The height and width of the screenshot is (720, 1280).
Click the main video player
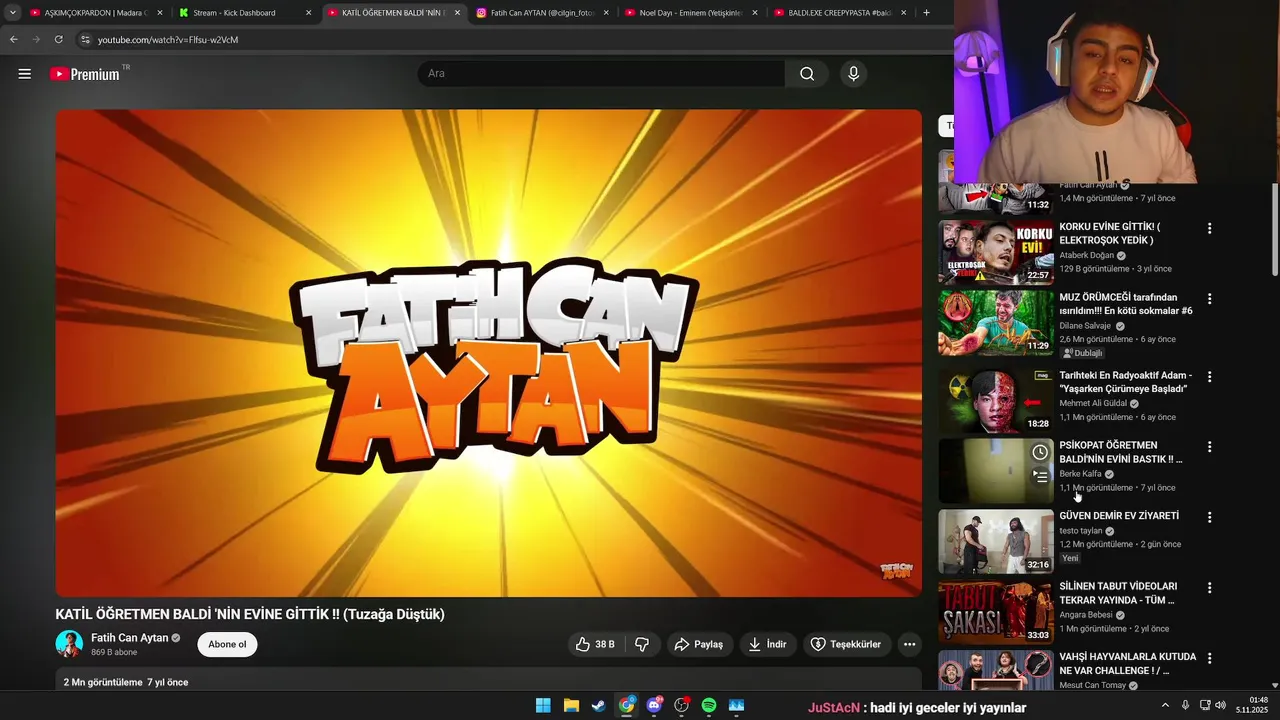(488, 353)
